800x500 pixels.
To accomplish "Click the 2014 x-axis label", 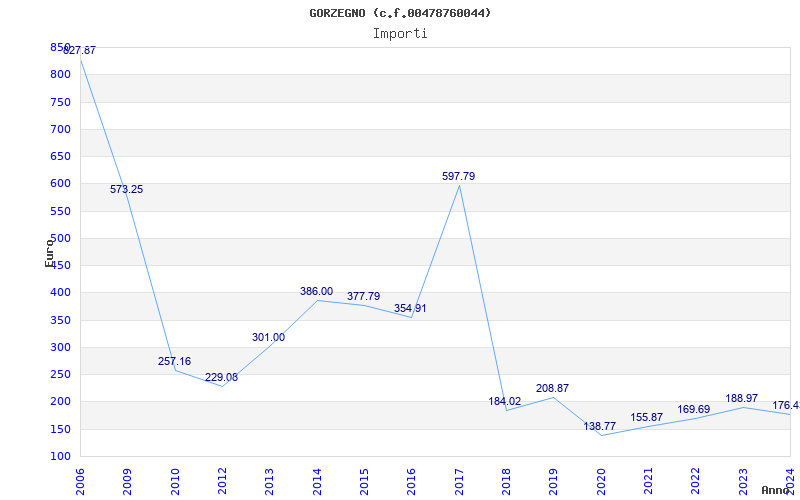I will click(317, 482).
